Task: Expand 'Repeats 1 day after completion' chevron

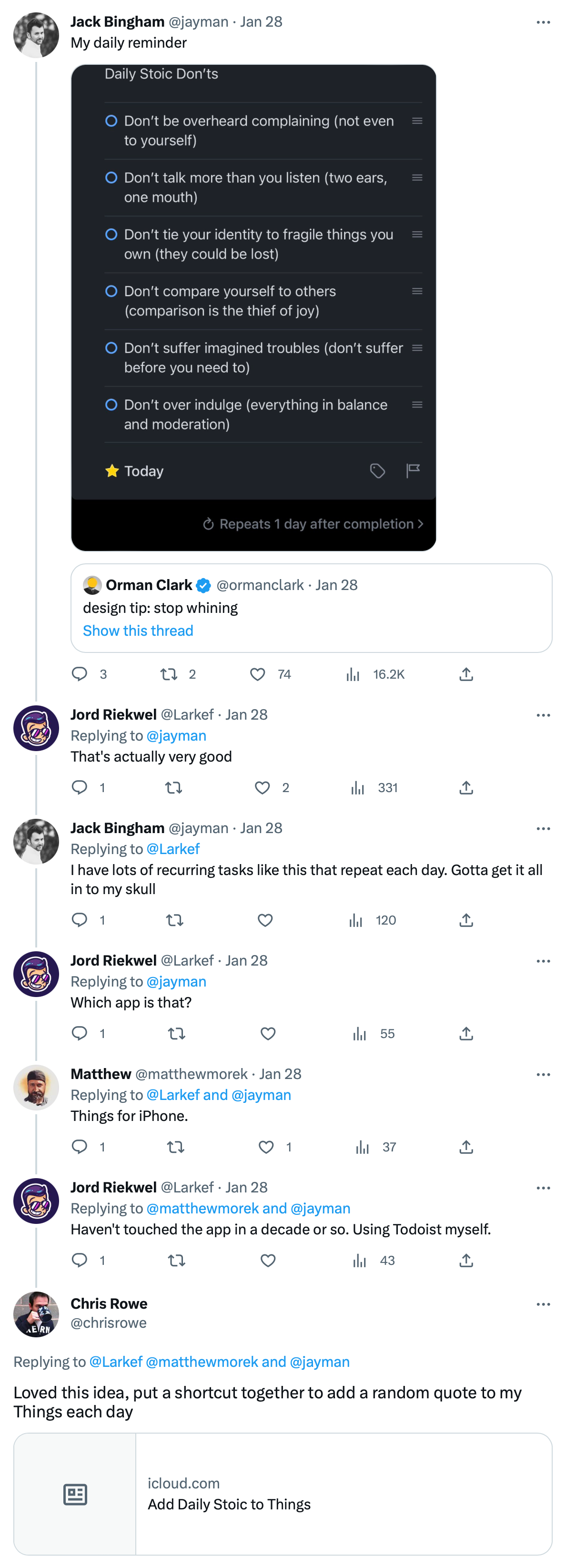Action: tap(421, 524)
